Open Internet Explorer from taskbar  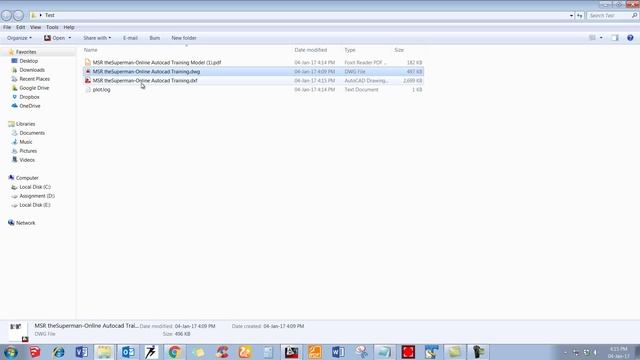pyautogui.click(x=58, y=352)
